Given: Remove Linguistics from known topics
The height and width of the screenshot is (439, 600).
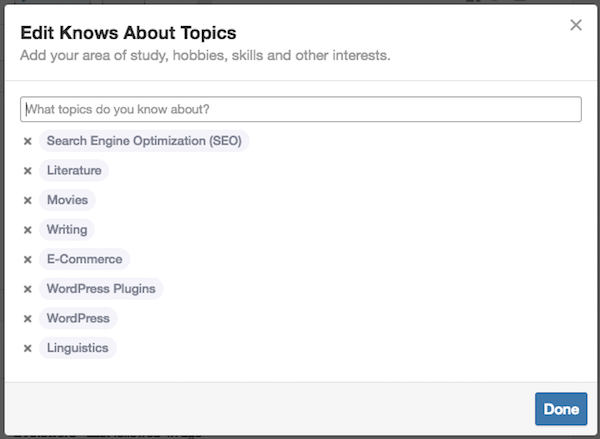Looking at the screenshot, I should click(x=28, y=349).
